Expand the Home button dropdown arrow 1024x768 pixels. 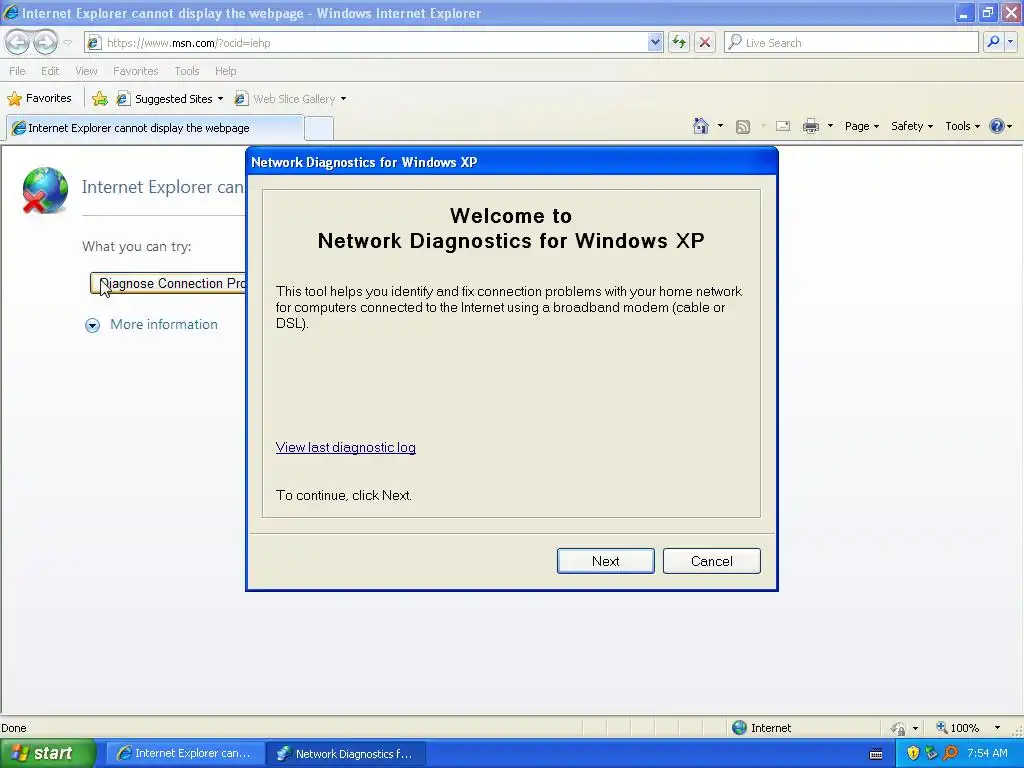pos(720,126)
